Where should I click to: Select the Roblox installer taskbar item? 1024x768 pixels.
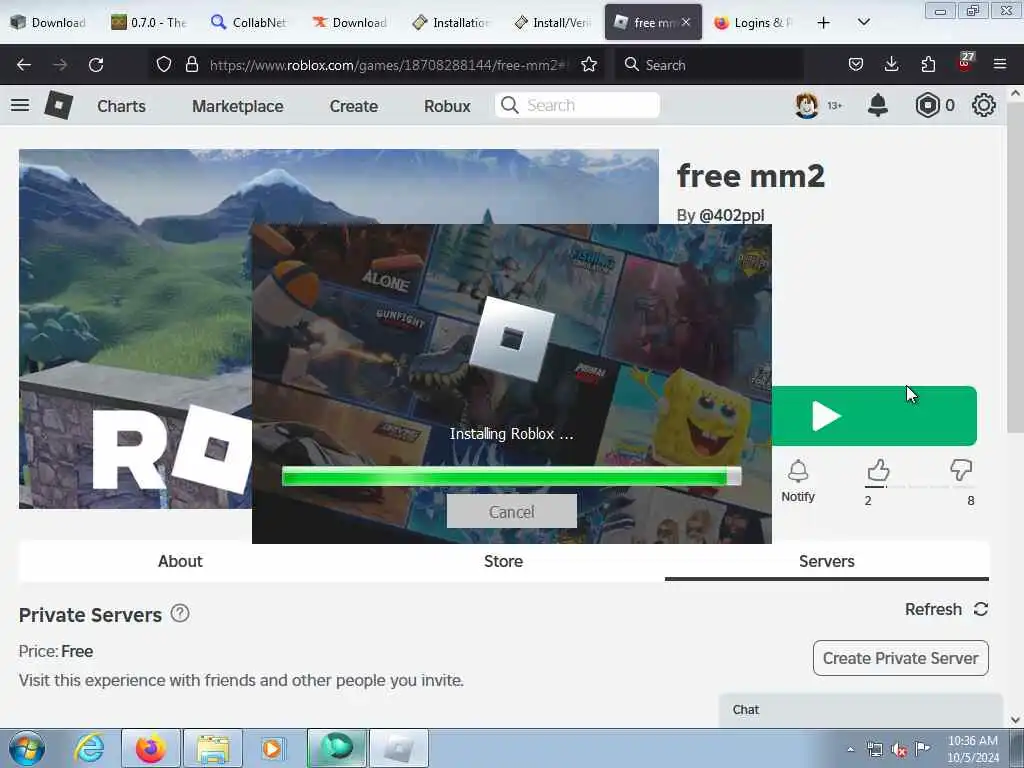tap(399, 748)
